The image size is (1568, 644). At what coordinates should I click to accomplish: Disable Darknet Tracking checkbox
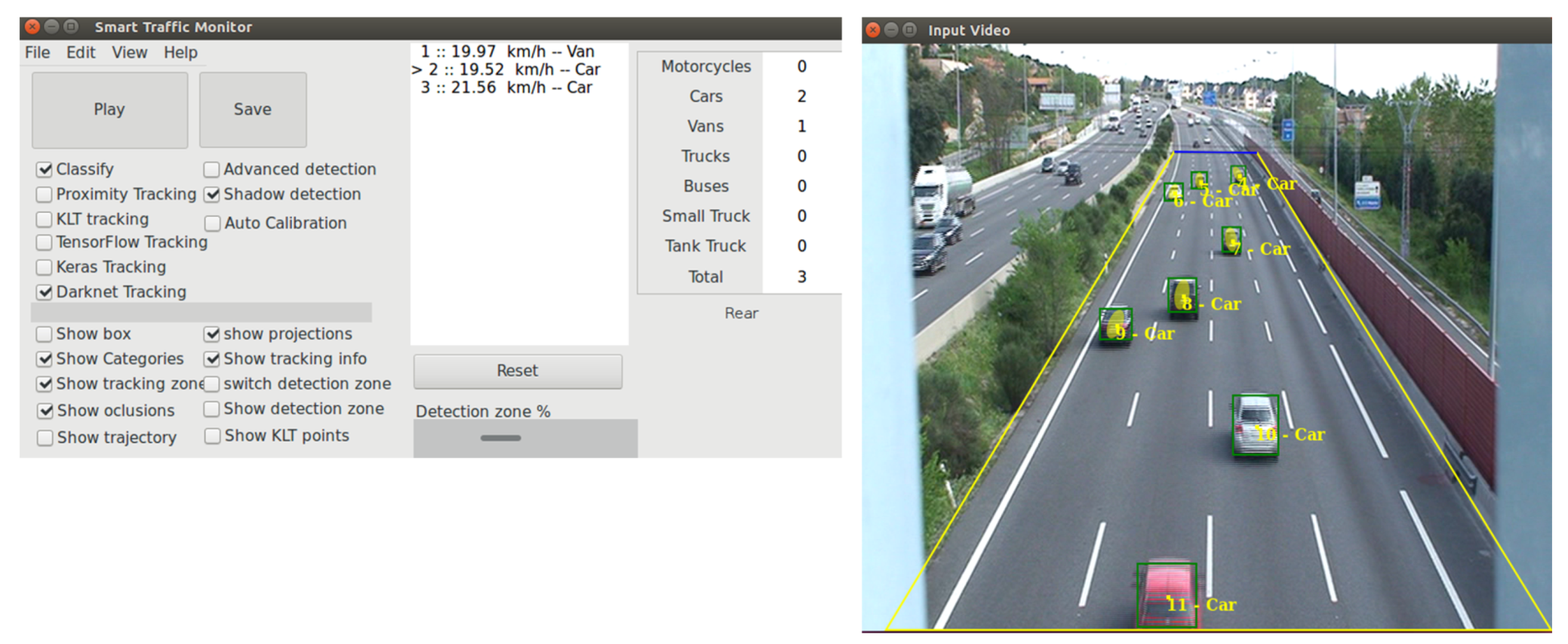[x=45, y=292]
